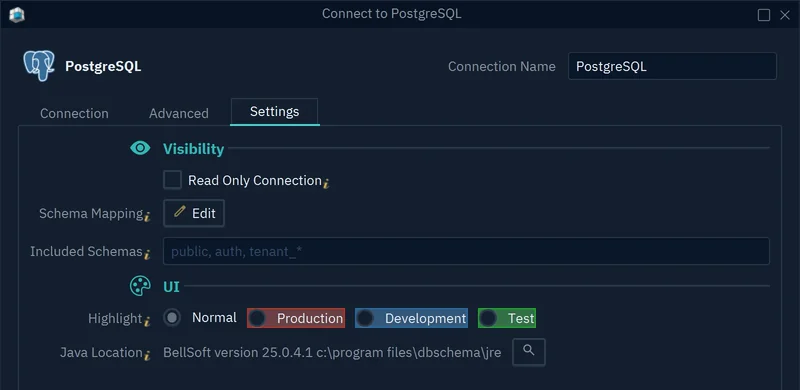Click info icon next to Included Schemas
This screenshot has height=390, width=800.
click(147, 254)
